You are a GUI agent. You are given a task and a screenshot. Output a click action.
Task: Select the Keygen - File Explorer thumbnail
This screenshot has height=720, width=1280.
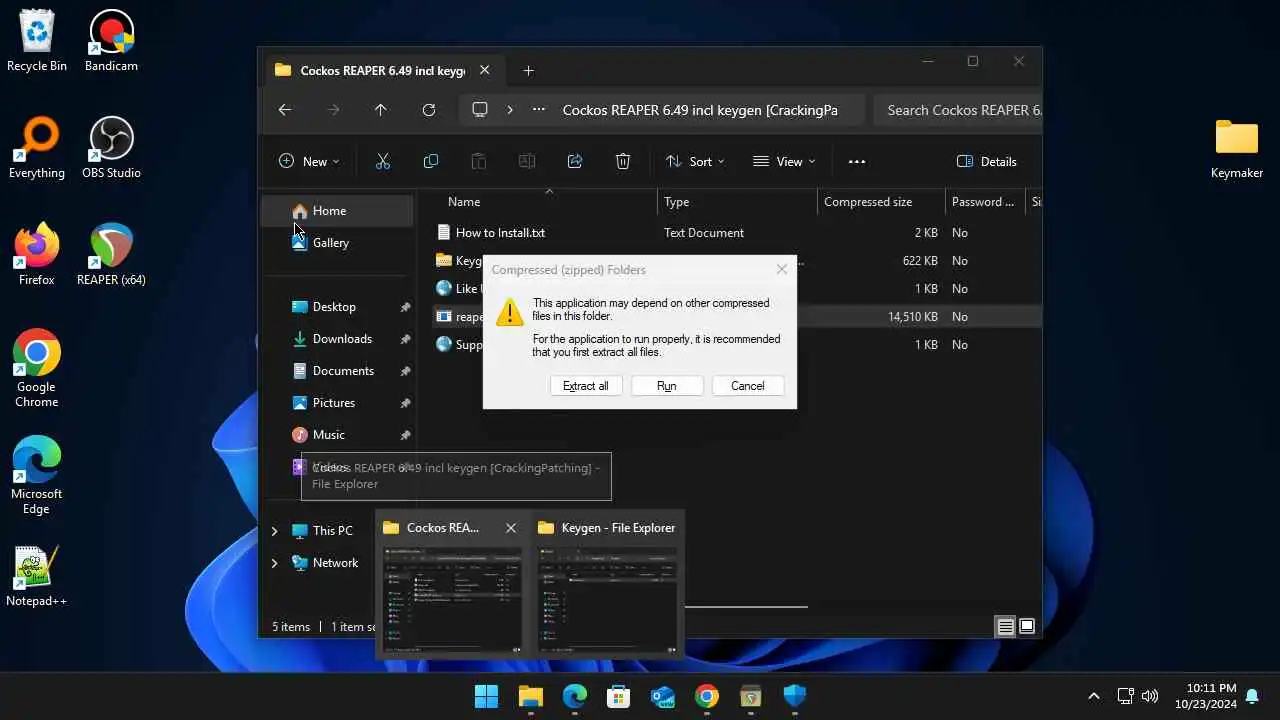click(x=606, y=585)
